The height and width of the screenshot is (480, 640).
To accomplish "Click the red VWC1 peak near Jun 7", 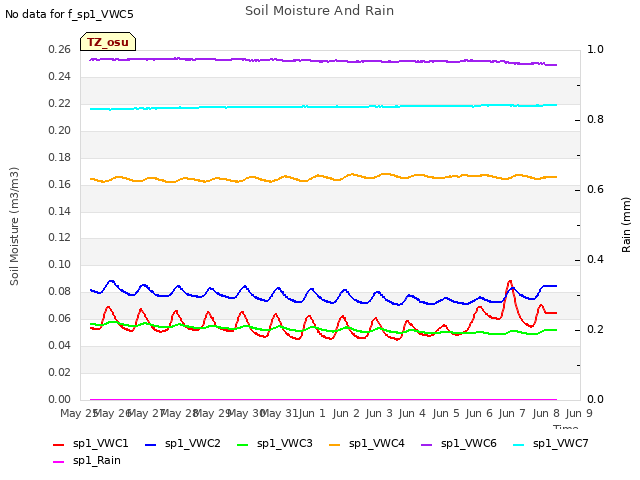I will [x=509, y=282].
